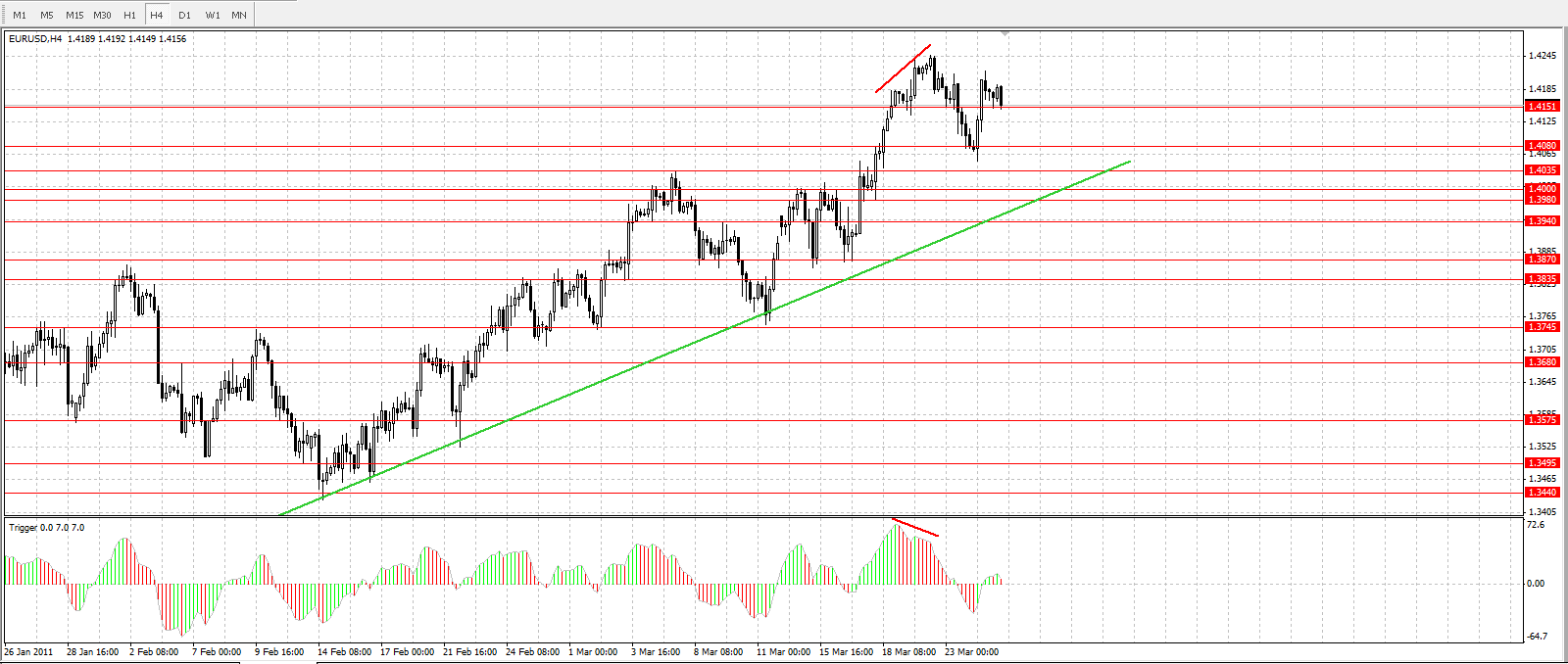The width and height of the screenshot is (1568, 664).
Task: Change timeframe to D1 daily
Action: coord(184,15)
